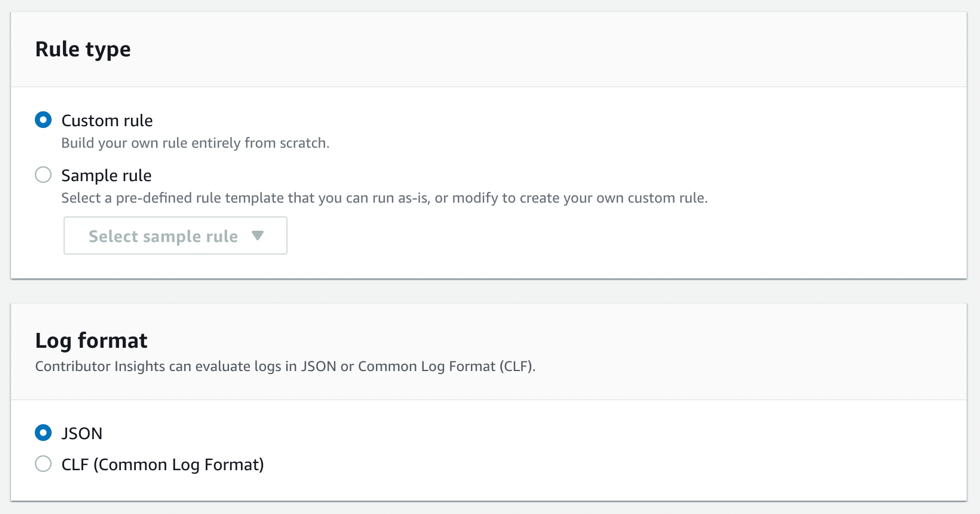This screenshot has height=514, width=980.
Task: Click the "Rule type" section heading
Action: [83, 49]
